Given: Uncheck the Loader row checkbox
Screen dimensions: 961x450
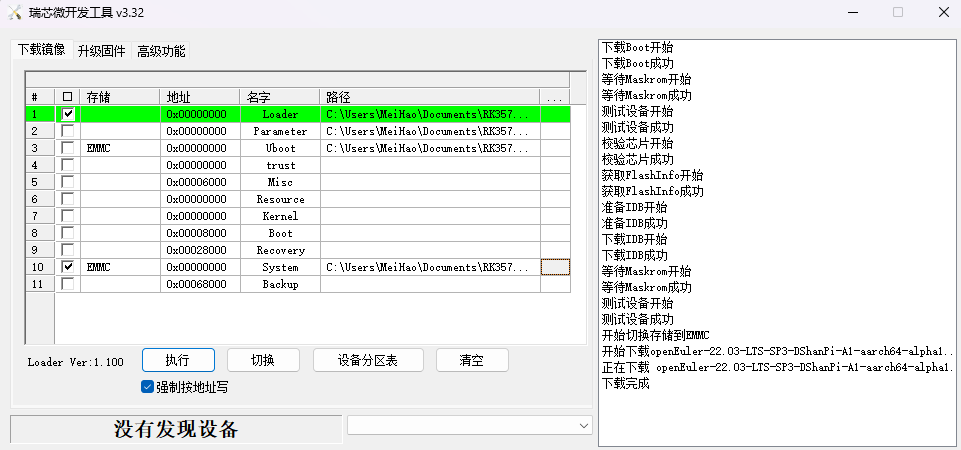Looking at the screenshot, I should [67, 114].
